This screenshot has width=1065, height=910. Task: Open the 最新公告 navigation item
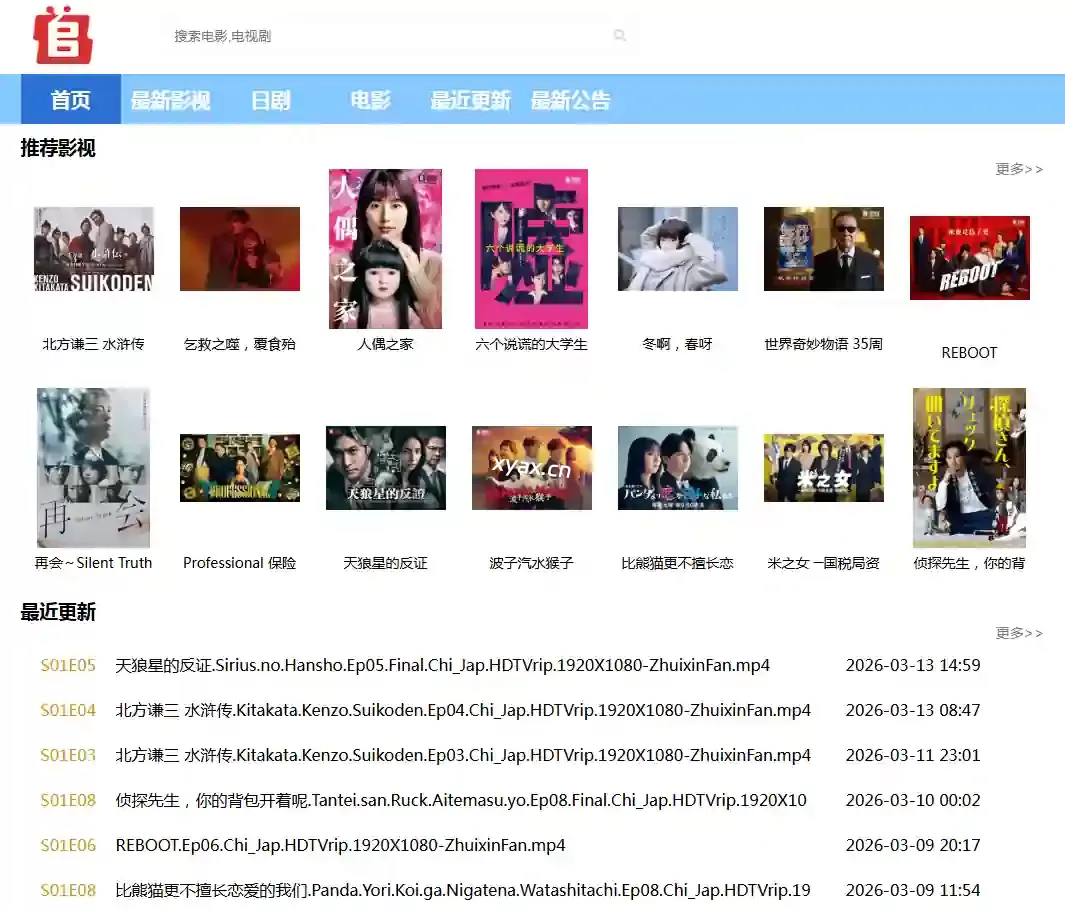[x=570, y=100]
